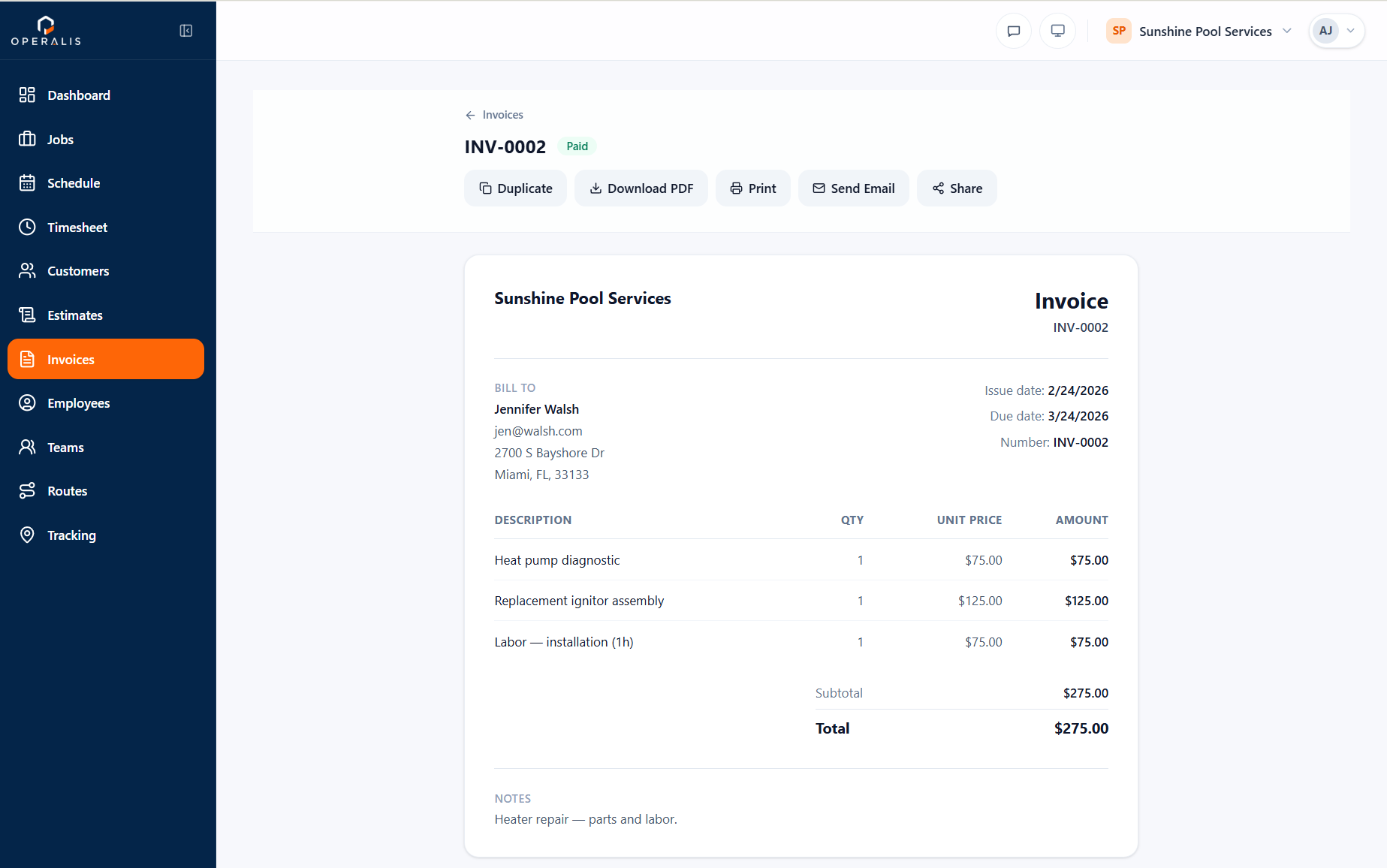This screenshot has width=1387, height=868.
Task: Click the AJ user avatar
Action: 1325,31
